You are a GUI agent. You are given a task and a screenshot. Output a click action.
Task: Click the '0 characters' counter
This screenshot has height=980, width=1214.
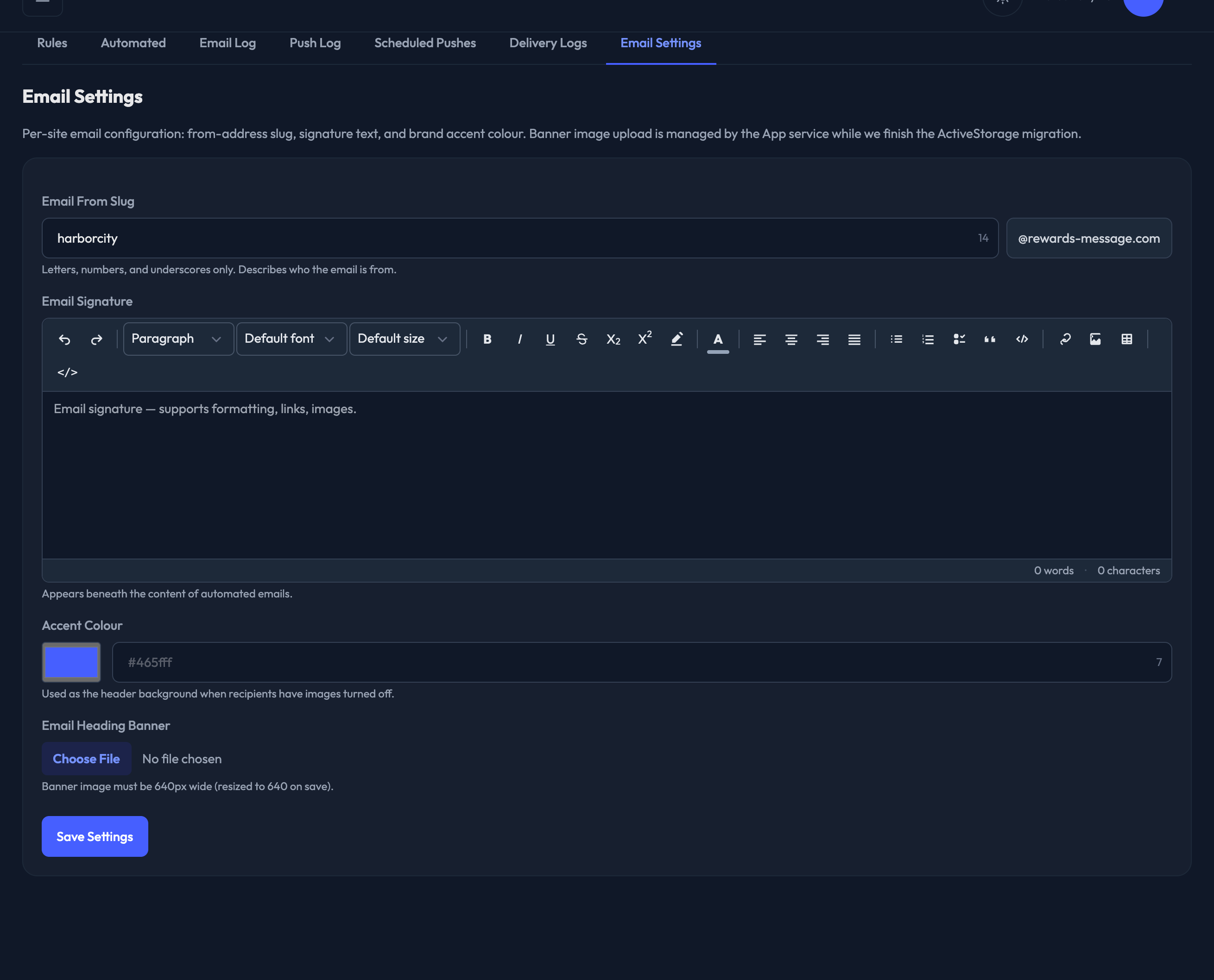(x=1129, y=571)
